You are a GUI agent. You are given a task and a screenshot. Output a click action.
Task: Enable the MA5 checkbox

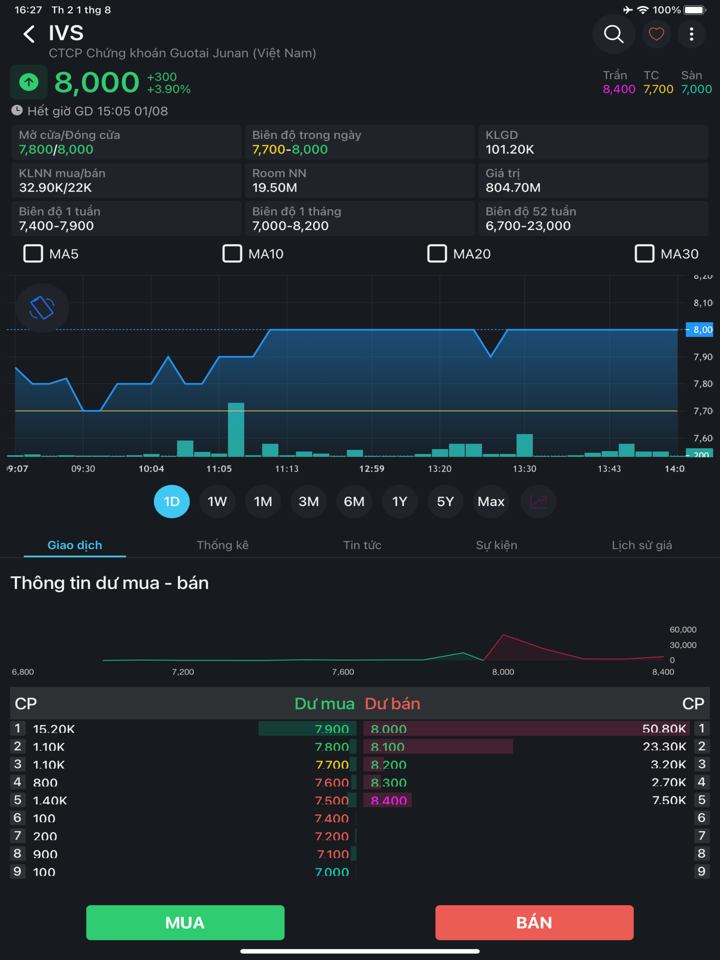[x=33, y=254]
